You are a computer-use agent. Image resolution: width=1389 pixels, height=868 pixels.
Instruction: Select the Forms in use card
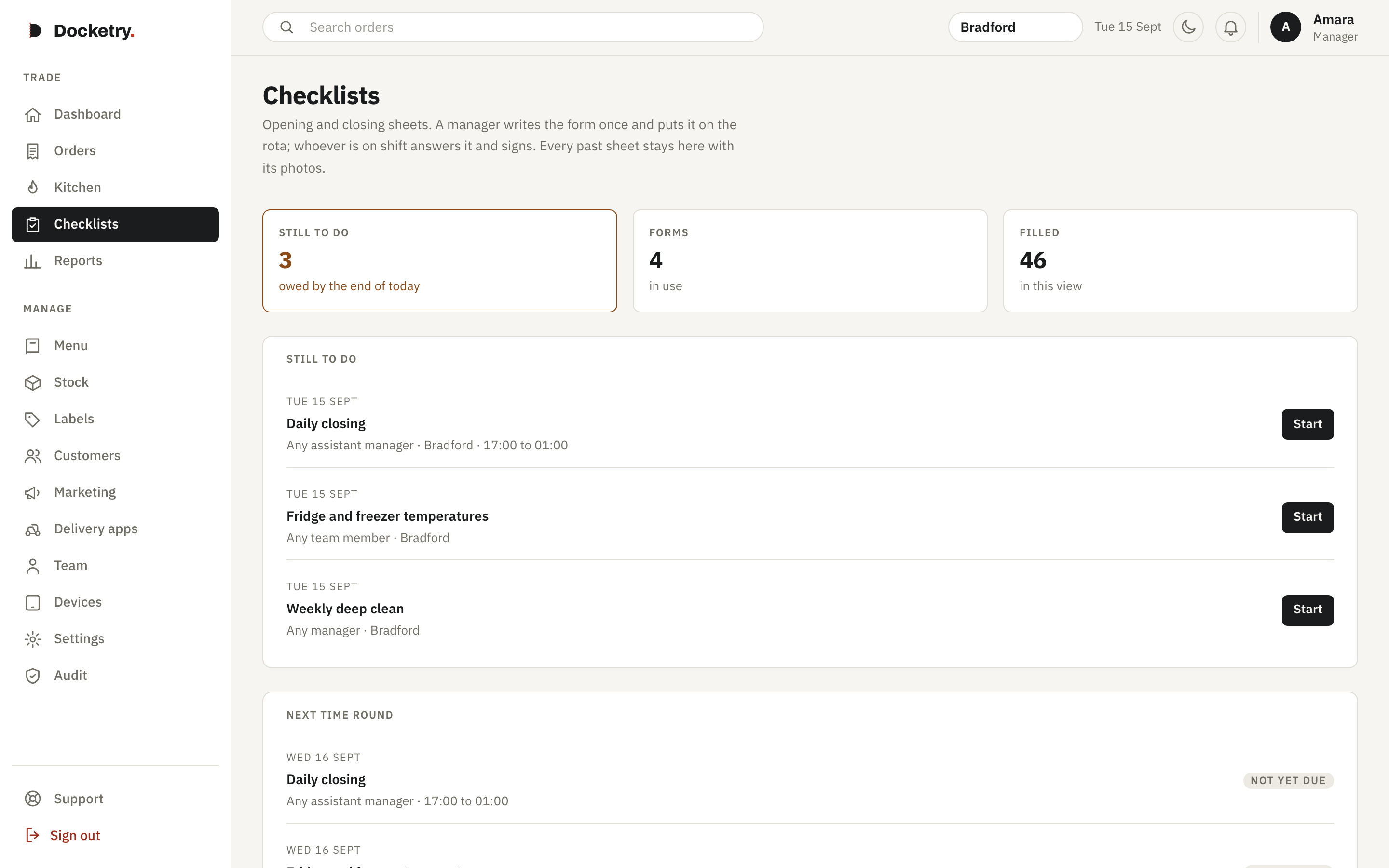(810, 260)
